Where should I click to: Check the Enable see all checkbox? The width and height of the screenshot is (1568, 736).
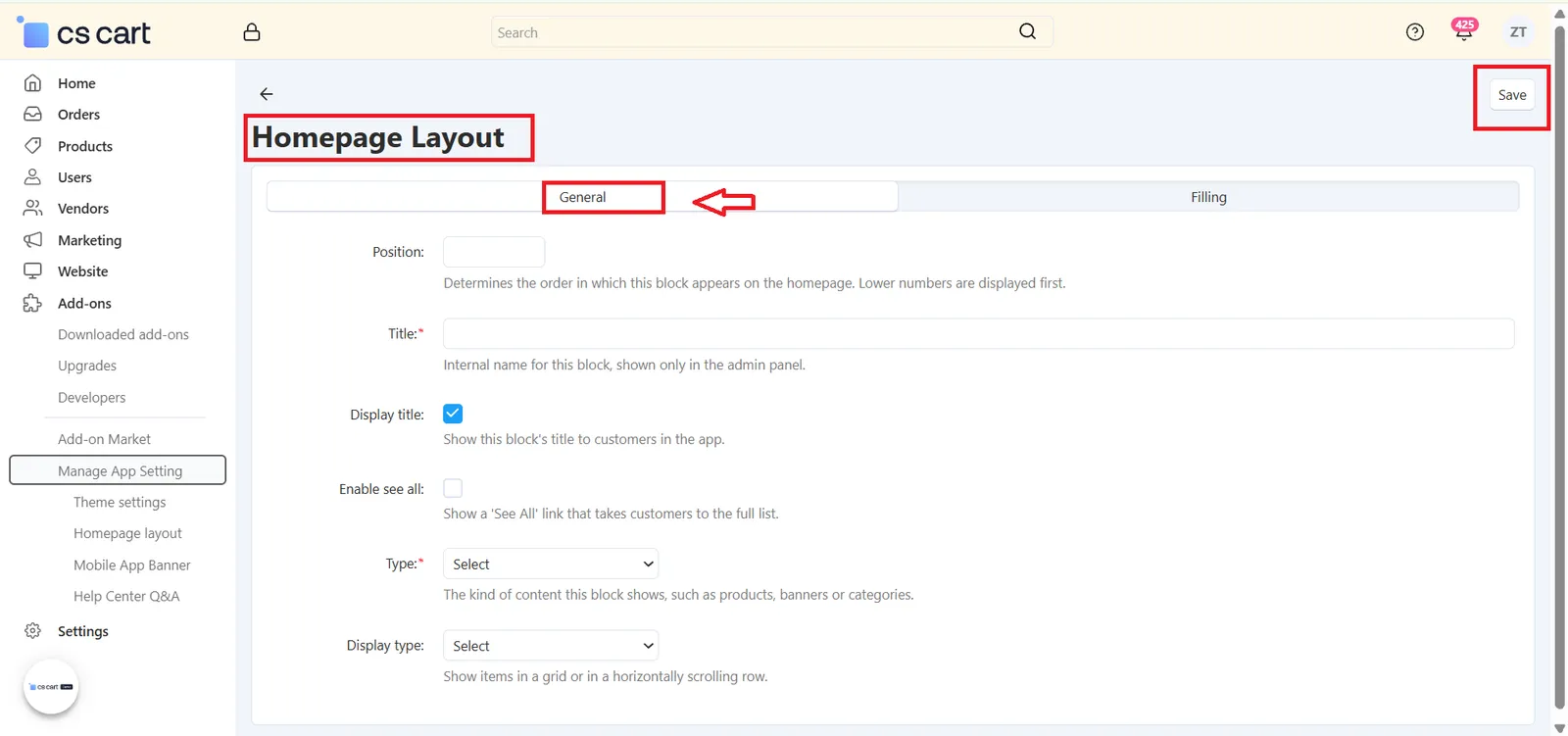click(x=453, y=488)
